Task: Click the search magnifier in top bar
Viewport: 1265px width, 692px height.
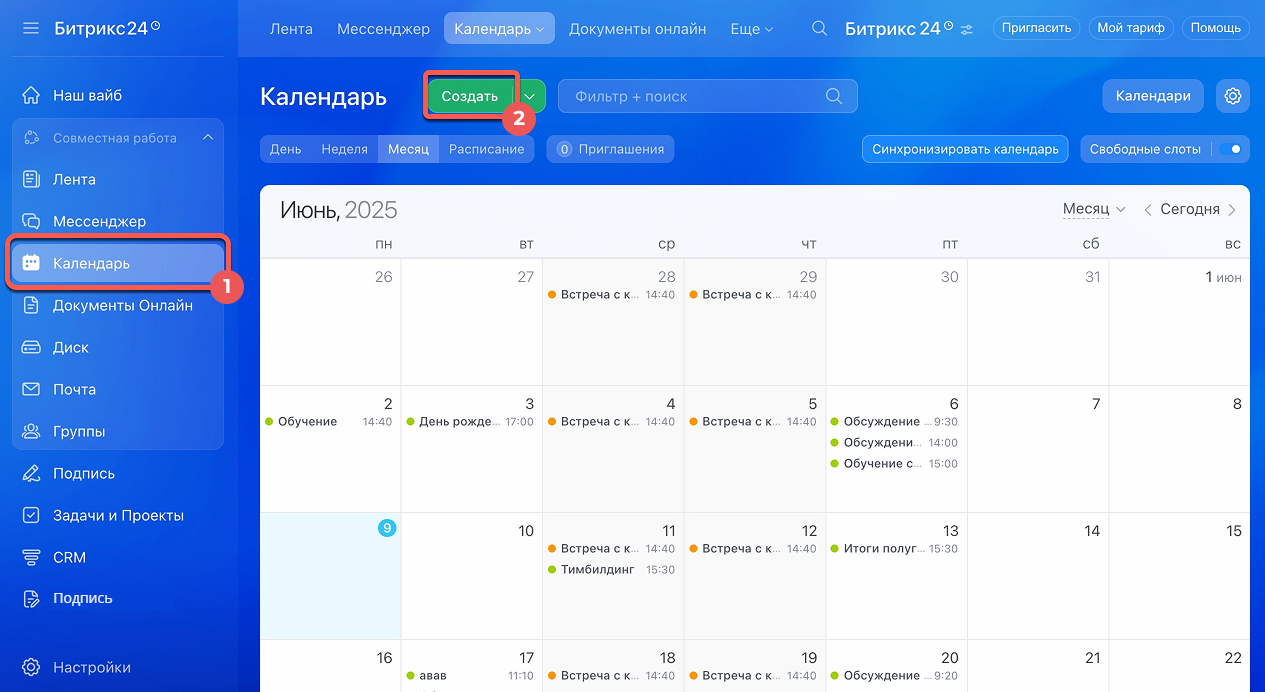Action: [x=819, y=29]
